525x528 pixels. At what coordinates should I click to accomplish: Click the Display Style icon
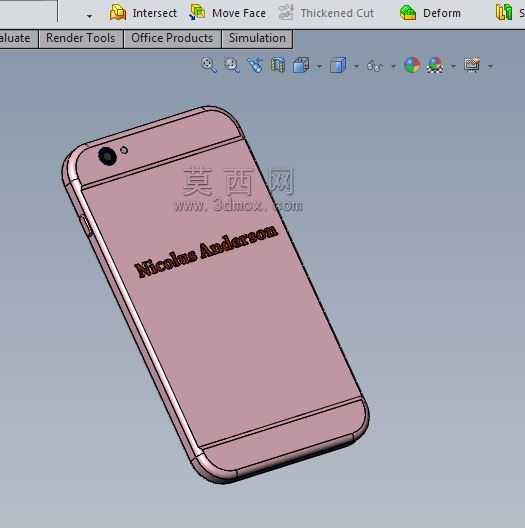[x=338, y=65]
